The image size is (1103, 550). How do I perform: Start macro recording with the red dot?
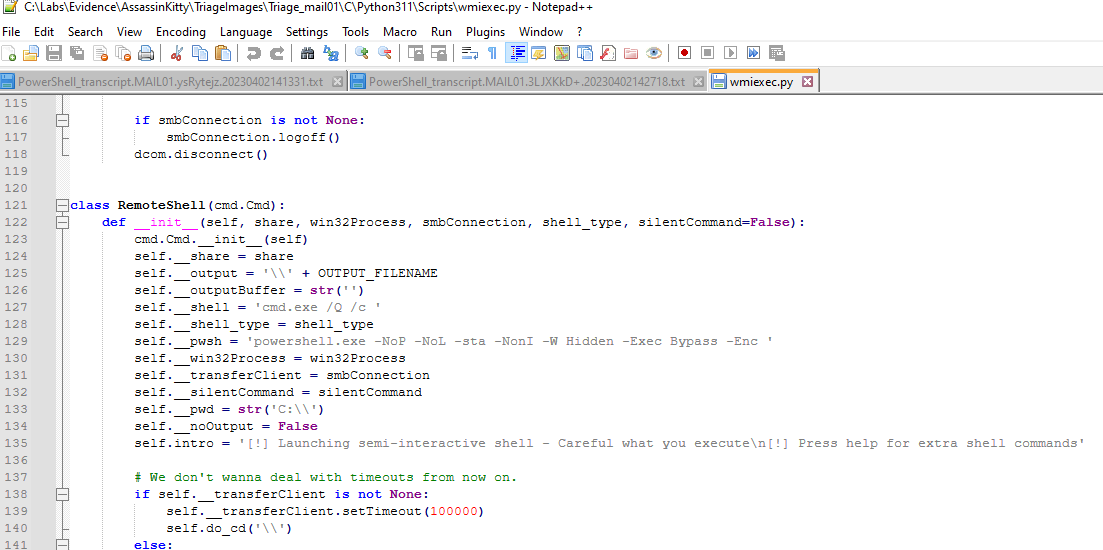684,53
